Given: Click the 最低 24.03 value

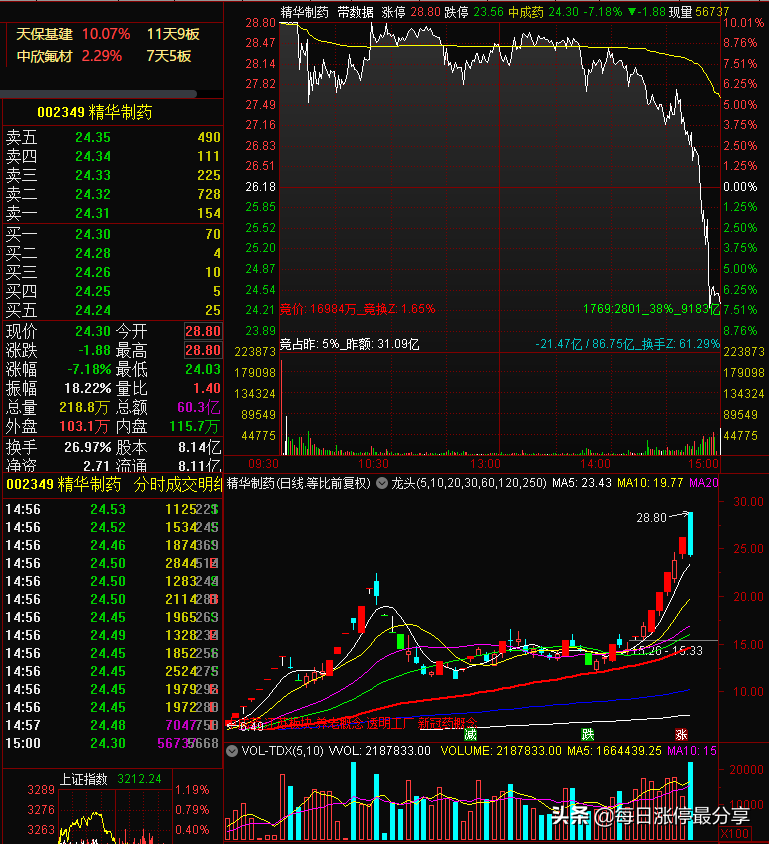Looking at the screenshot, I should tap(203, 369).
